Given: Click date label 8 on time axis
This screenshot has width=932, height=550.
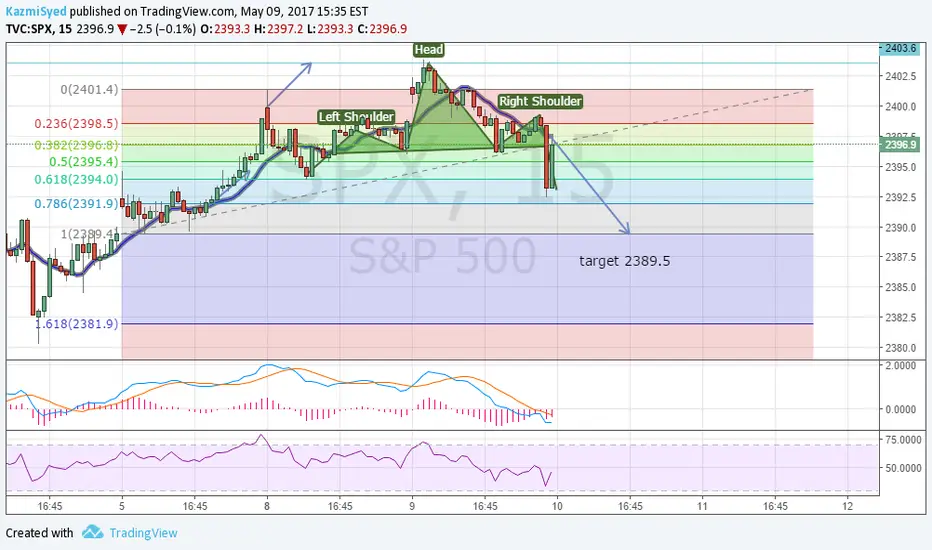Looking at the screenshot, I should pyautogui.click(x=267, y=507).
